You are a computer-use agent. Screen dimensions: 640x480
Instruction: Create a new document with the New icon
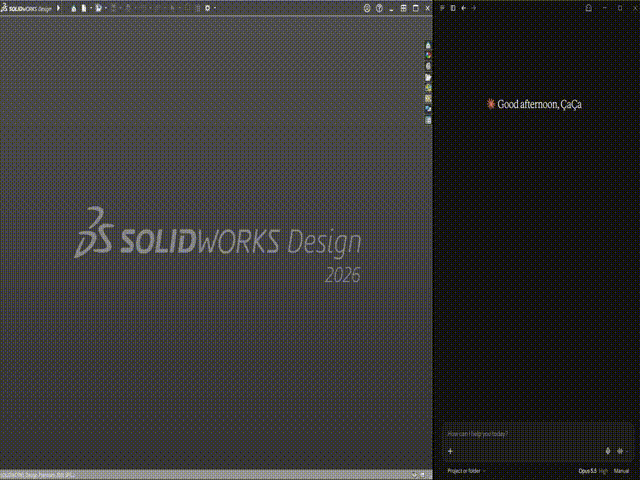[x=84, y=8]
